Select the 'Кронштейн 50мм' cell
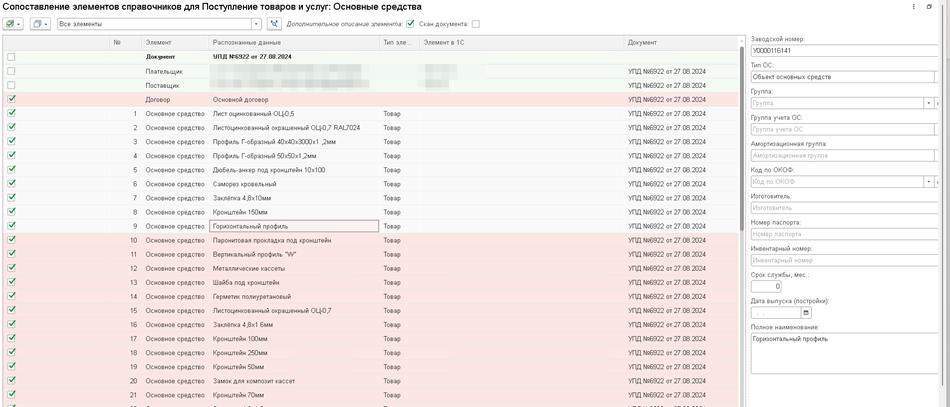This screenshot has width=950, height=407. [294, 367]
